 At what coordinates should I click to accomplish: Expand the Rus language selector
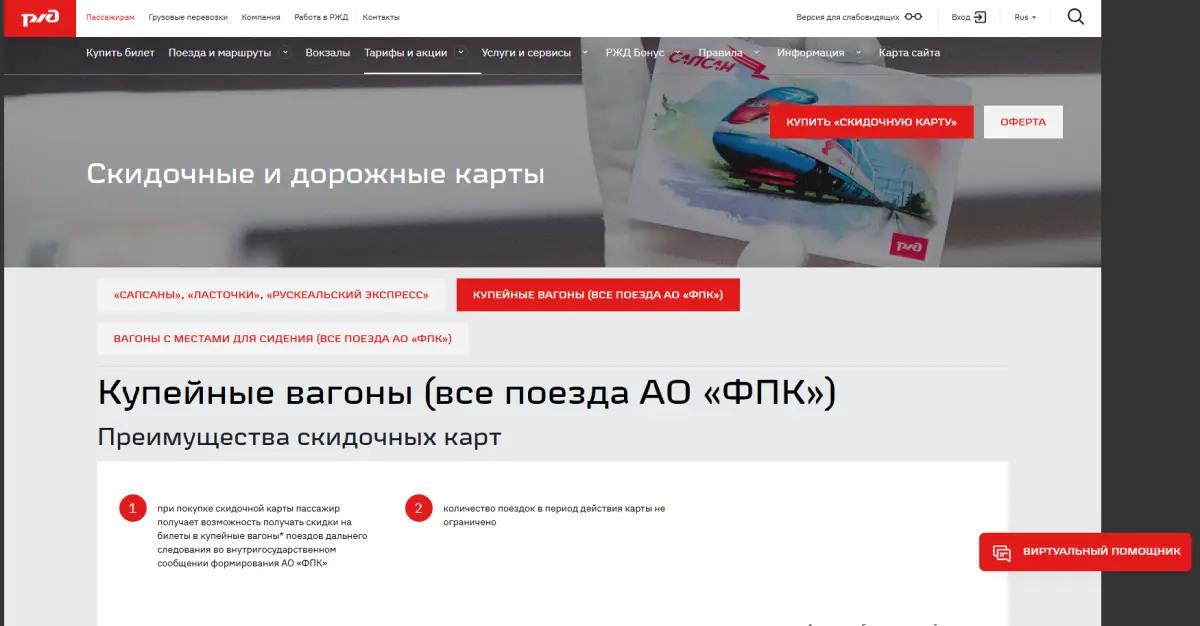[1025, 17]
